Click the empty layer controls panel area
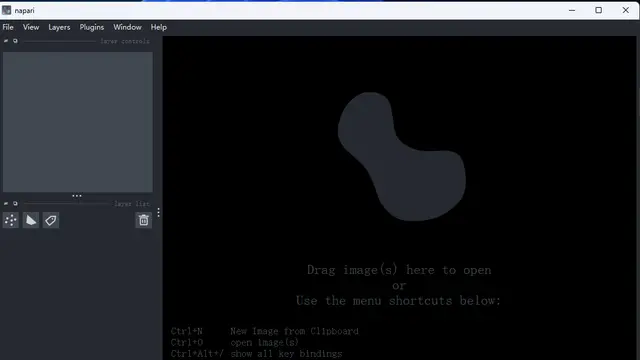Screen dimensions: 640x360 click(x=78, y=122)
